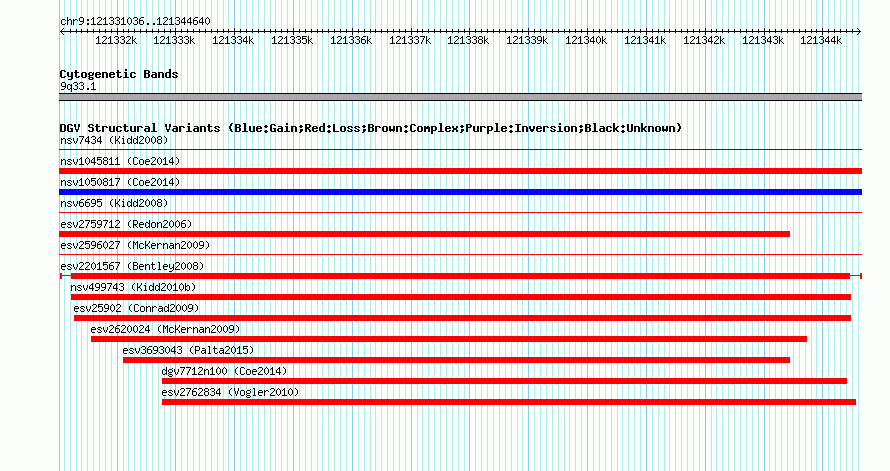Click the esv2201567 (Bentley2008) variant bar

pos(460,276)
